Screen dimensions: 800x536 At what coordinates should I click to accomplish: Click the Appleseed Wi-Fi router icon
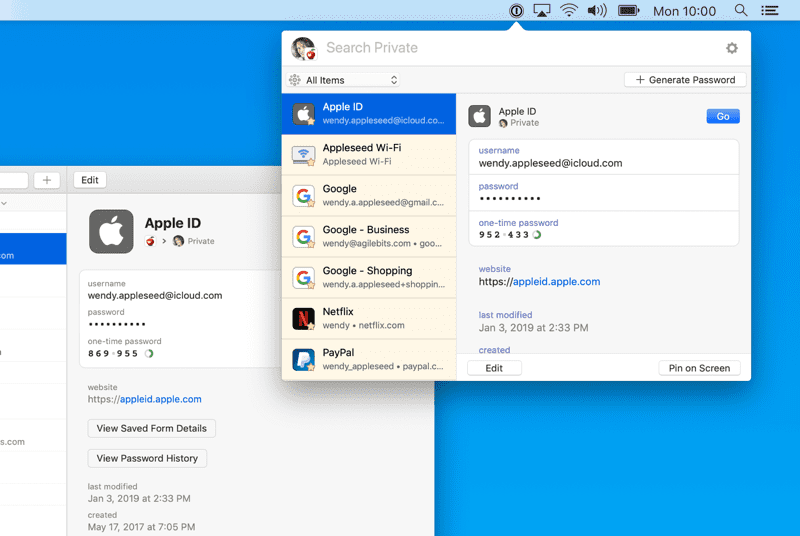[304, 155]
